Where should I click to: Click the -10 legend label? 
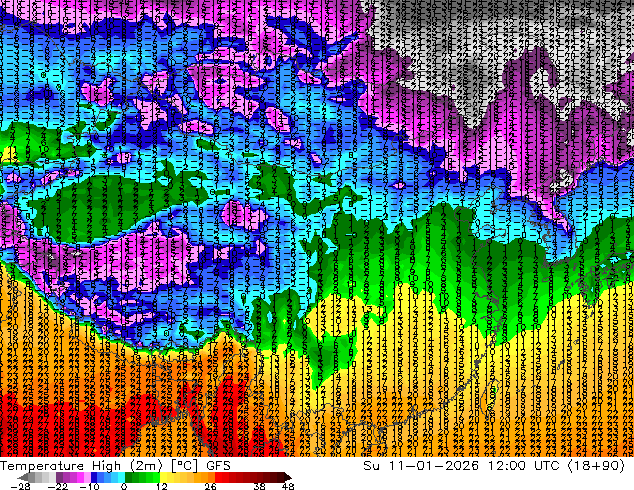89,486
